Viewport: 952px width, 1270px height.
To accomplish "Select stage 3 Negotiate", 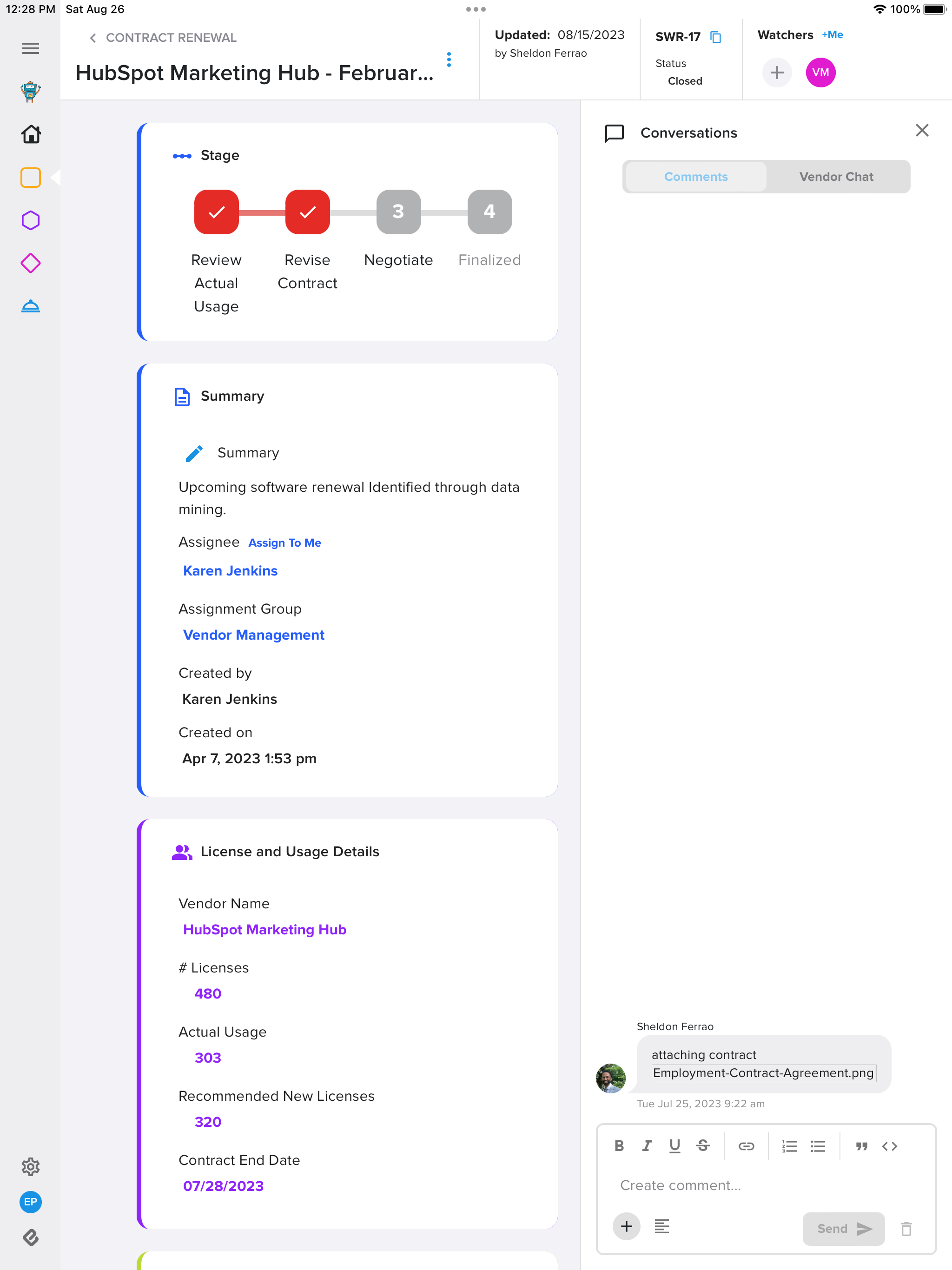I will 398,212.
